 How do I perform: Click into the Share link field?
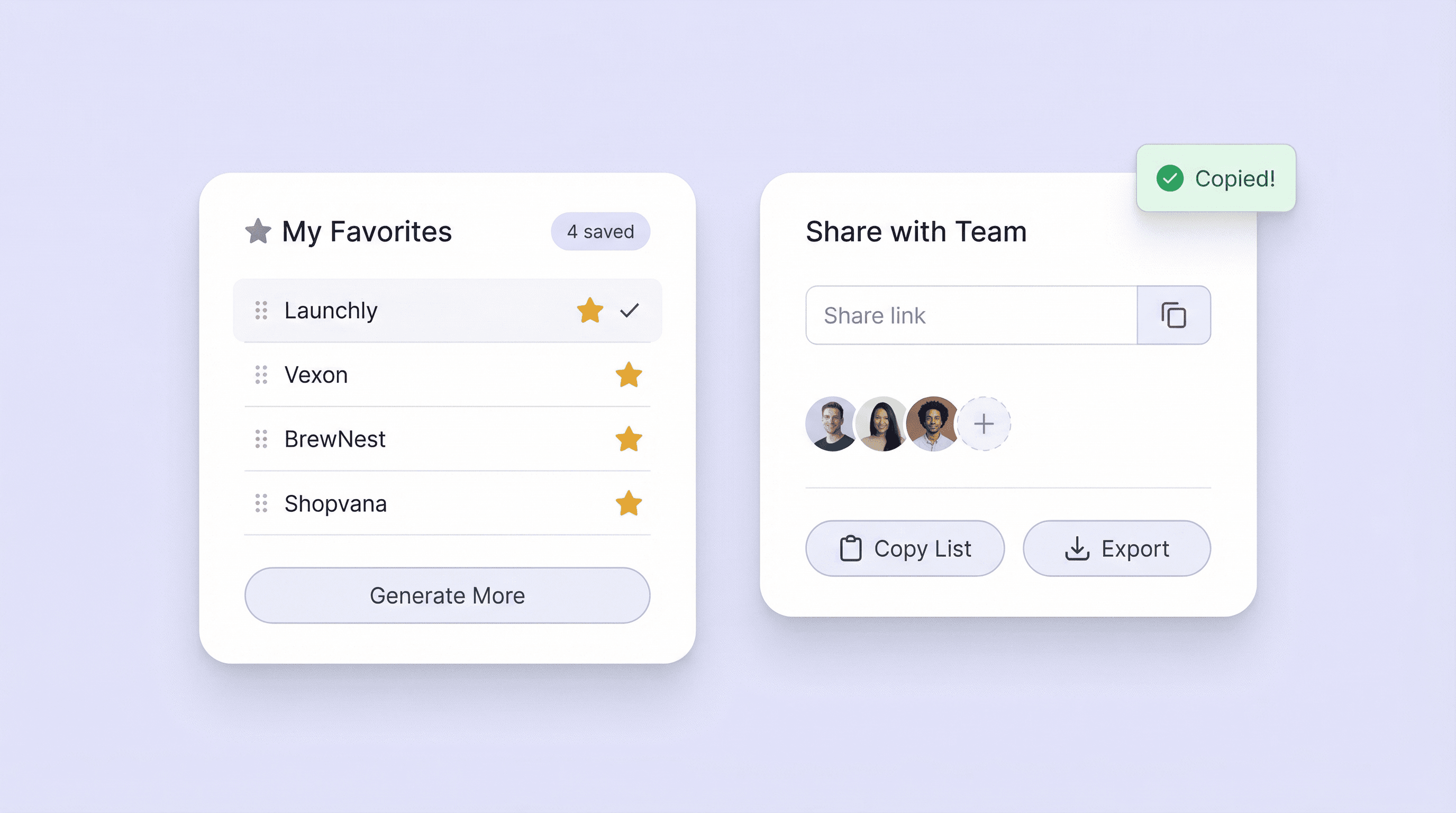point(971,315)
